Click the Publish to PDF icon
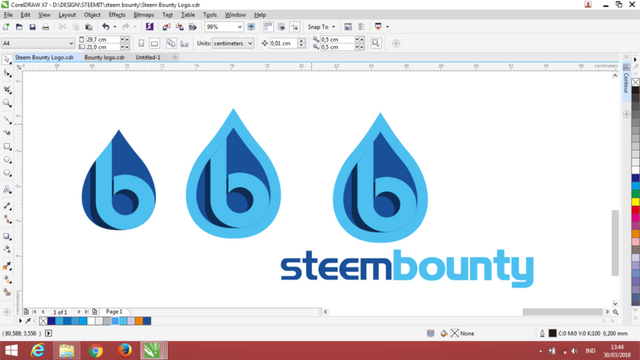Screen dimensions: 640x360 tap(193, 27)
